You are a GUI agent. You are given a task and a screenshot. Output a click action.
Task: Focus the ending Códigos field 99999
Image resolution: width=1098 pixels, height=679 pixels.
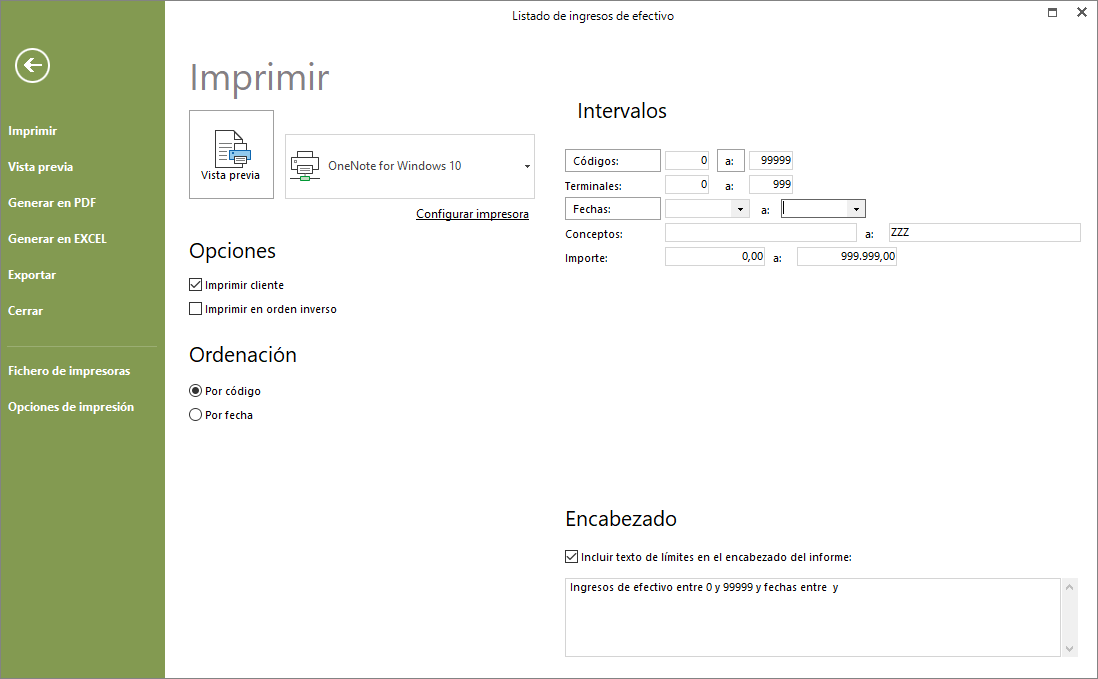771,160
